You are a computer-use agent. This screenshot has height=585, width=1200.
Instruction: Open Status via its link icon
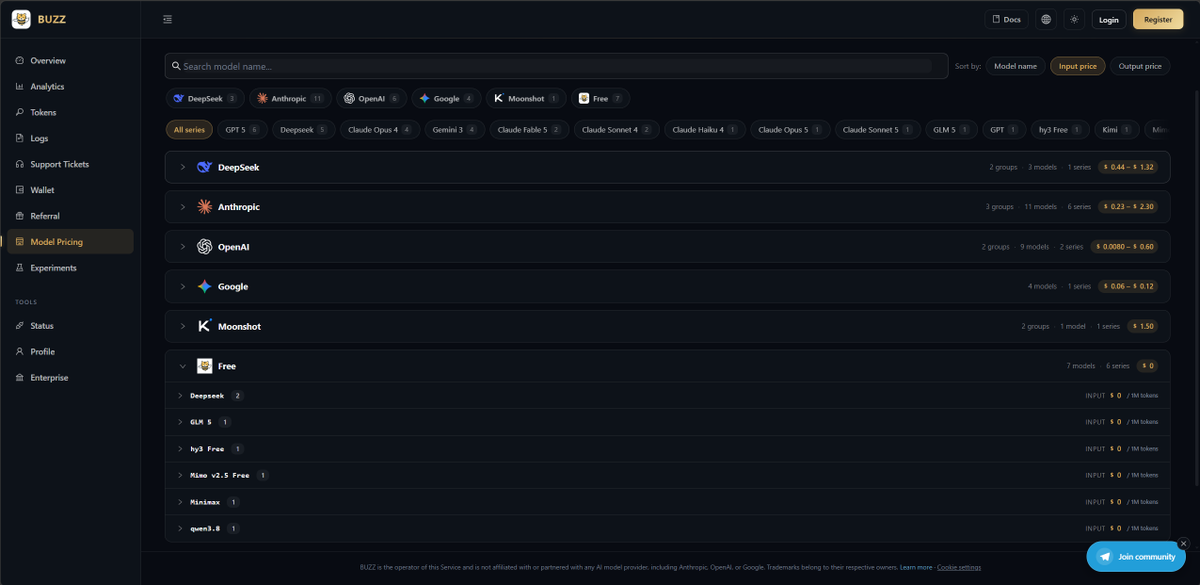click(20, 326)
